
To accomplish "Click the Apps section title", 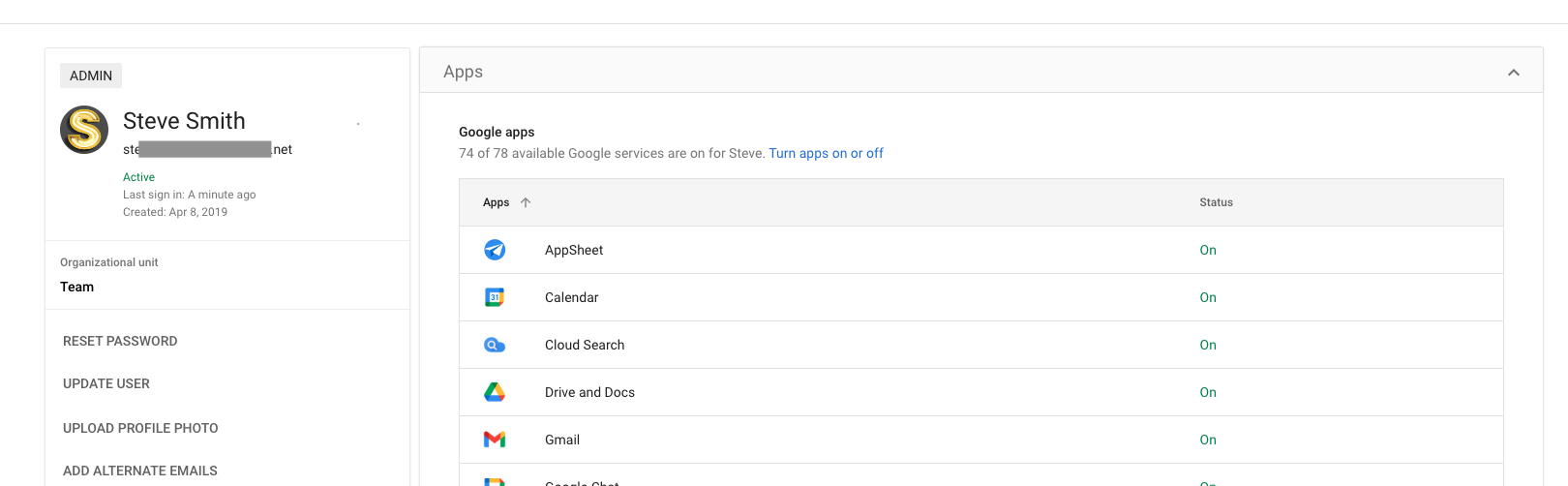I will tap(463, 72).
